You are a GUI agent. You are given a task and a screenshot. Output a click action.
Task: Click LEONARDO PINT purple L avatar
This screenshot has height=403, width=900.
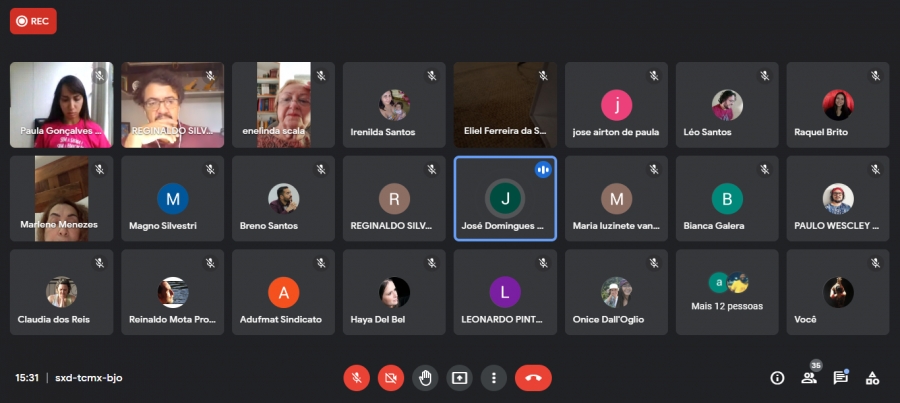point(505,292)
